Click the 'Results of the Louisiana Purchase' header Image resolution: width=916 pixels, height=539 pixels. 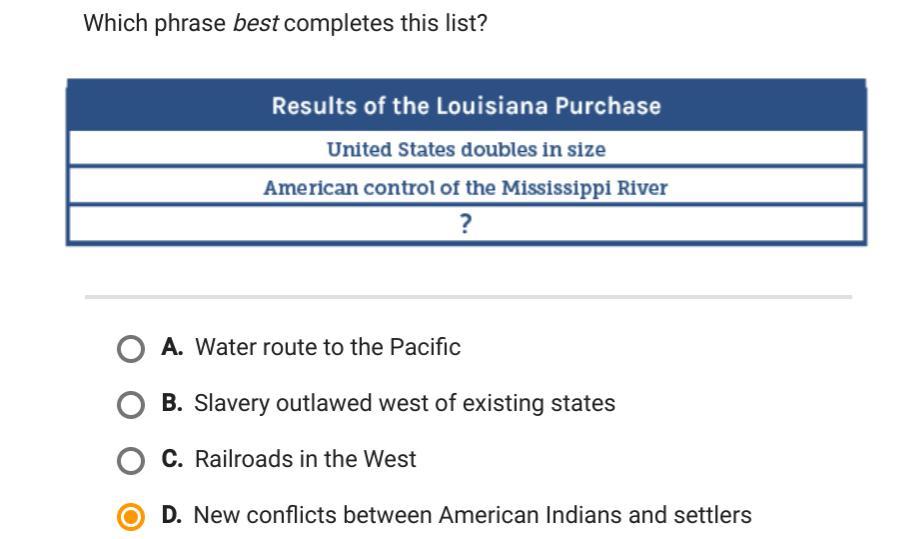tap(466, 106)
